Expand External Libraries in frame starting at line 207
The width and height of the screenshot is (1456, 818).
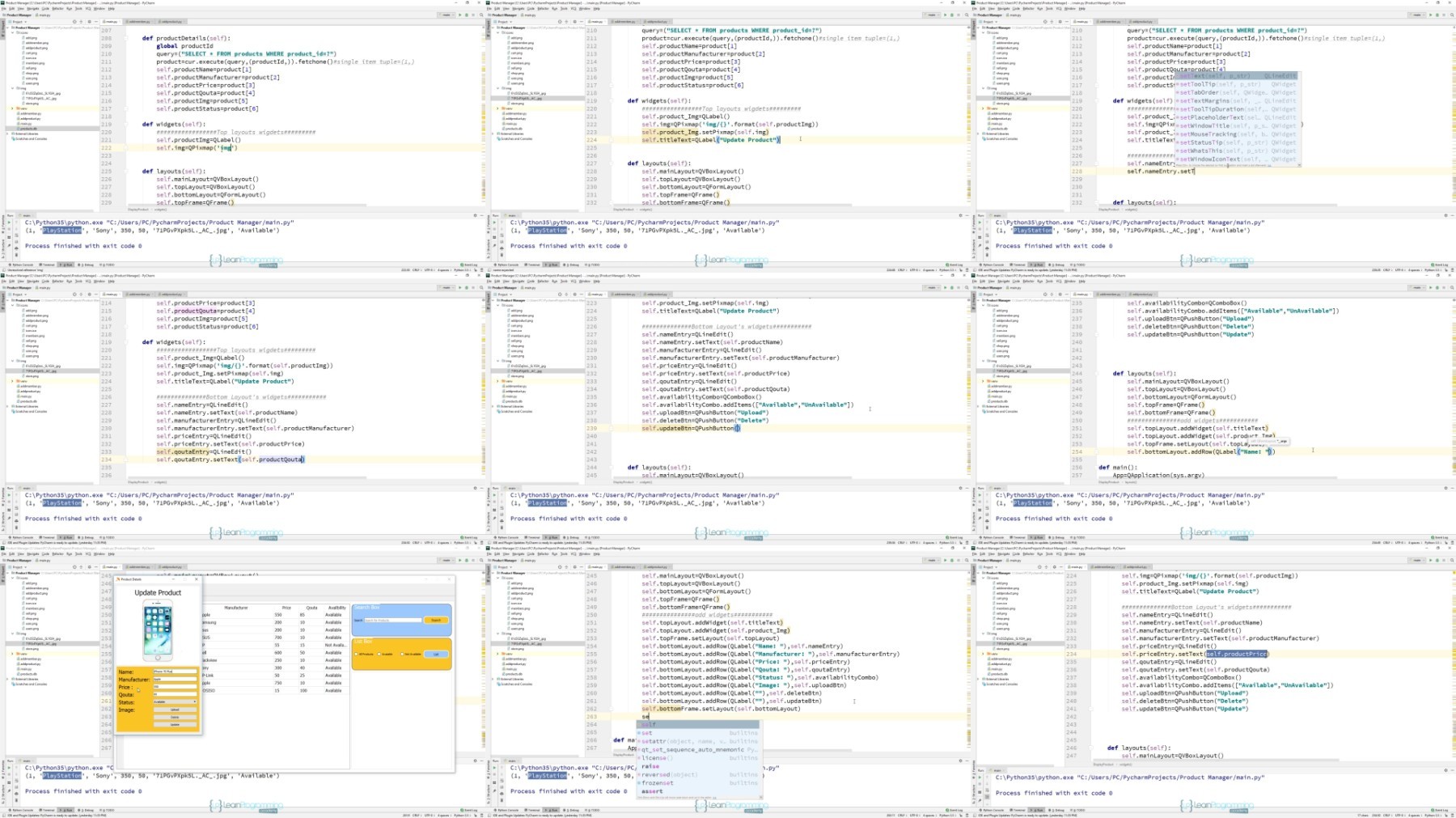[x=7, y=134]
